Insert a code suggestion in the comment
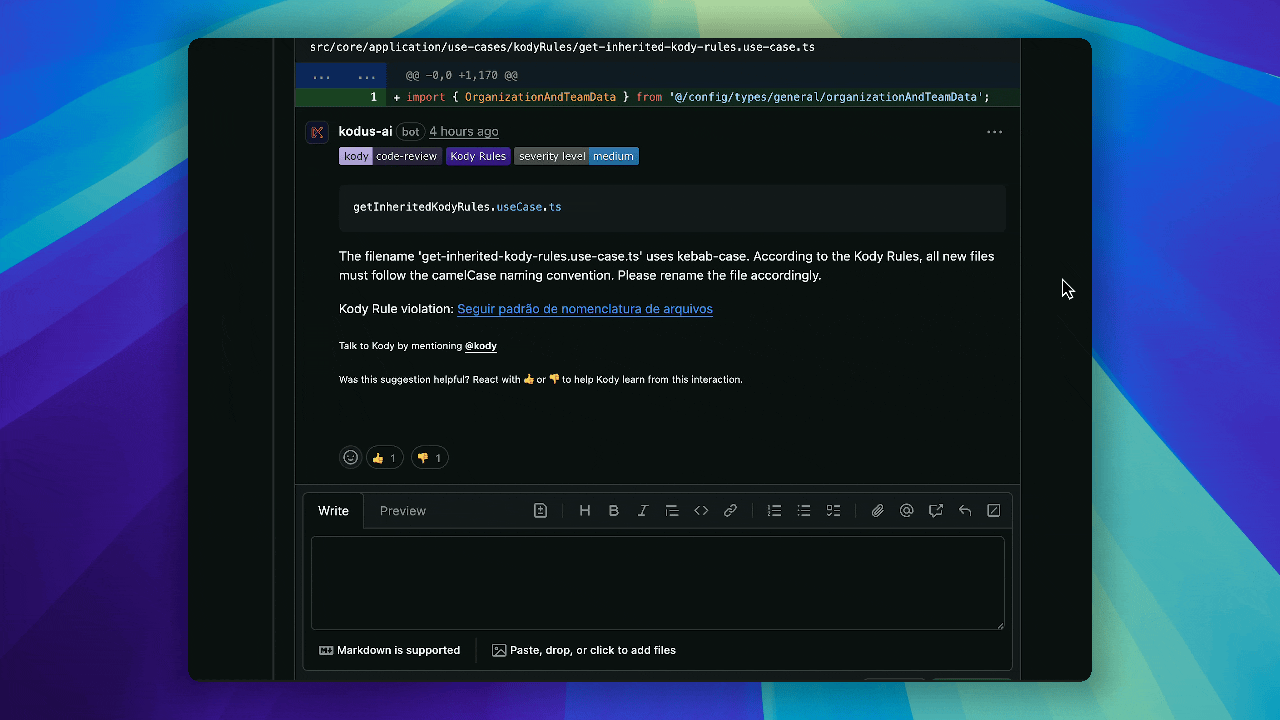This screenshot has width=1280, height=720. click(540, 511)
